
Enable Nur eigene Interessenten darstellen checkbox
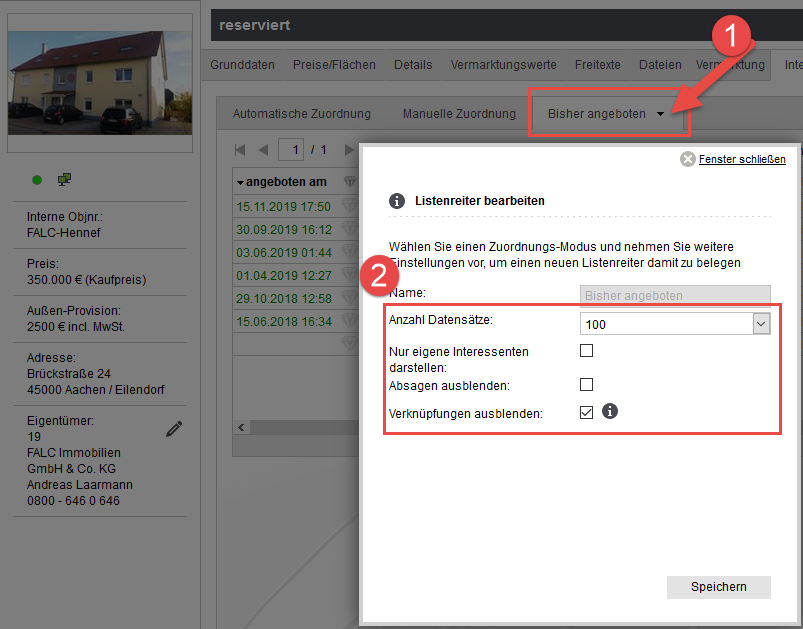click(587, 351)
